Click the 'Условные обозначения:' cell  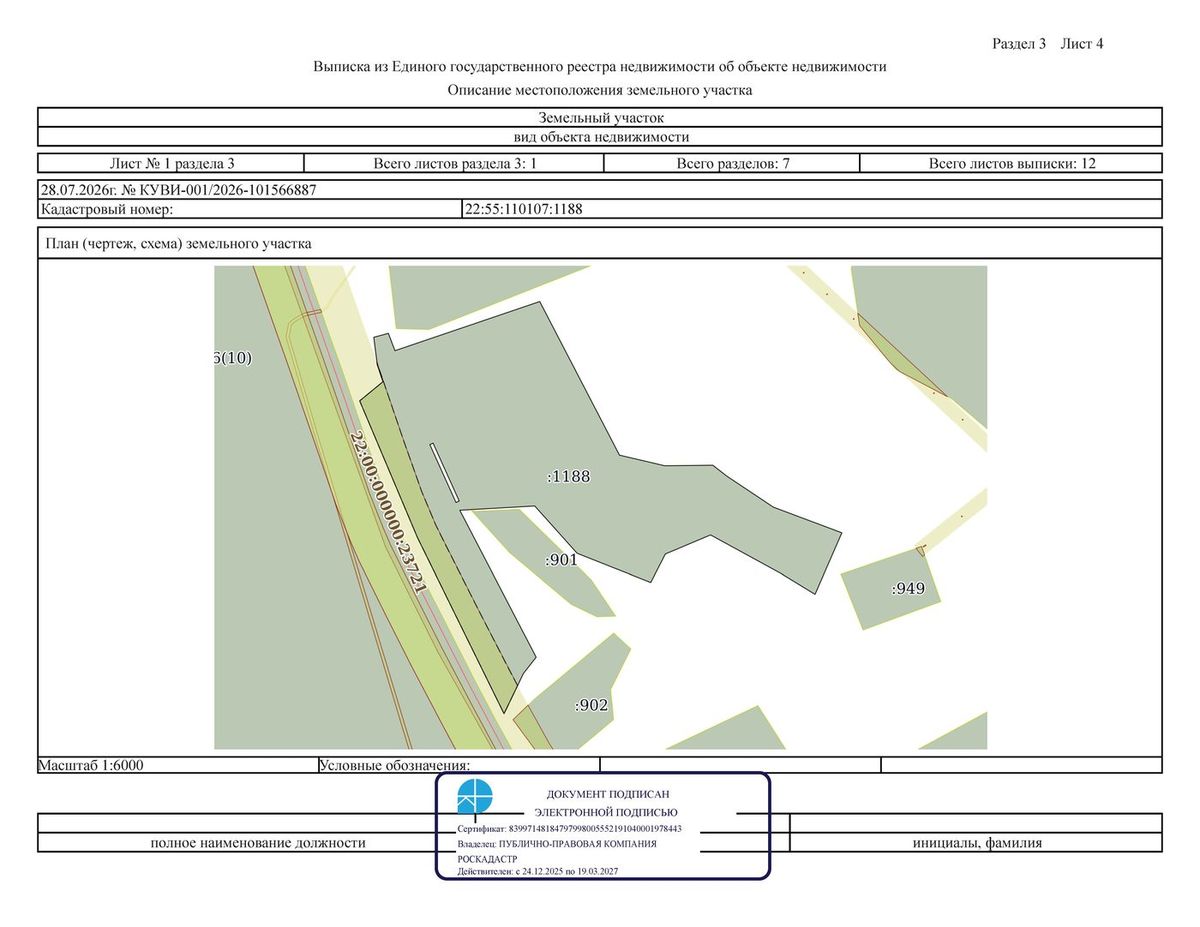[459, 765]
